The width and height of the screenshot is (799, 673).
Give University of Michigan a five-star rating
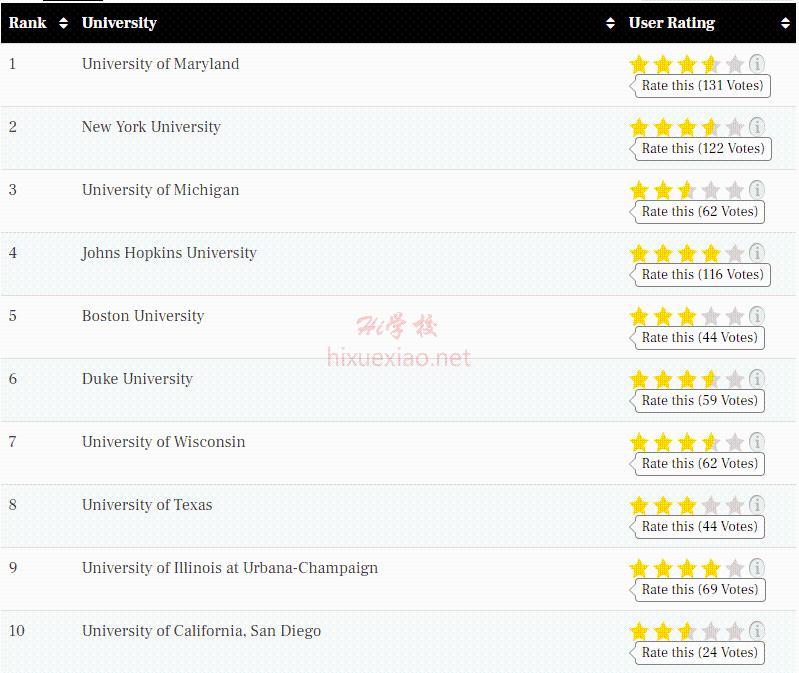point(734,190)
